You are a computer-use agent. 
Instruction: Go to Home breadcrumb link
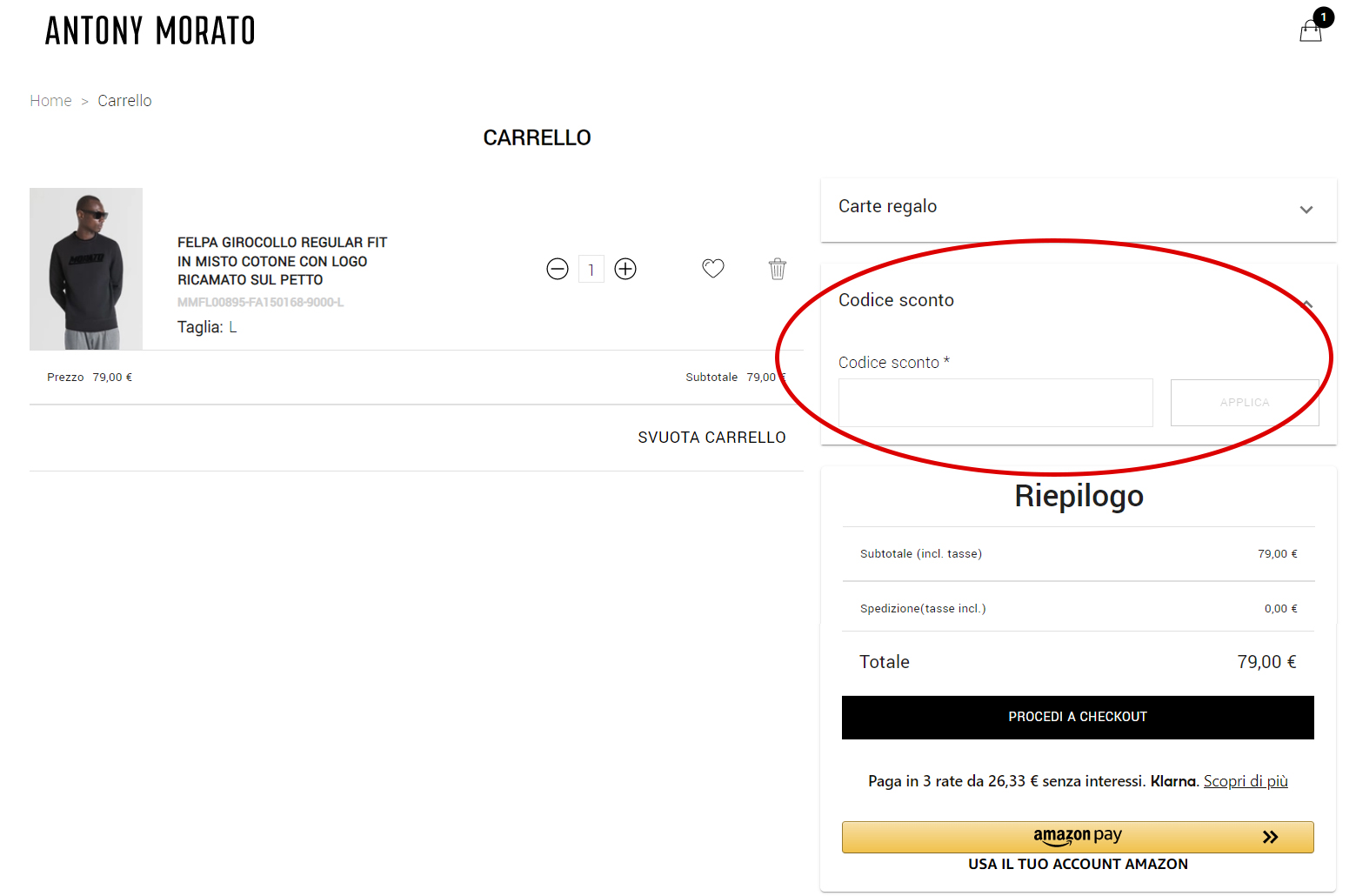(x=50, y=101)
